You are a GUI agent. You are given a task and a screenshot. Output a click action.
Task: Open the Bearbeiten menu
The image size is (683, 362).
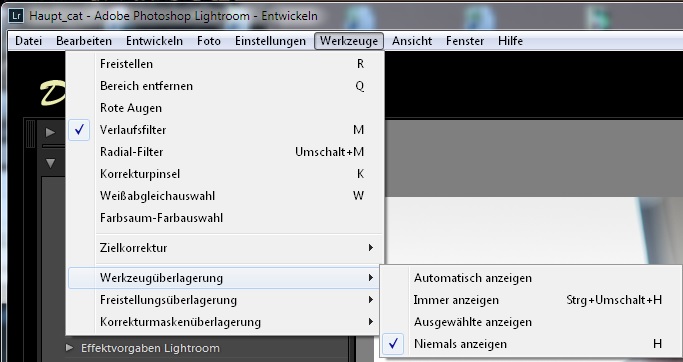click(x=84, y=41)
